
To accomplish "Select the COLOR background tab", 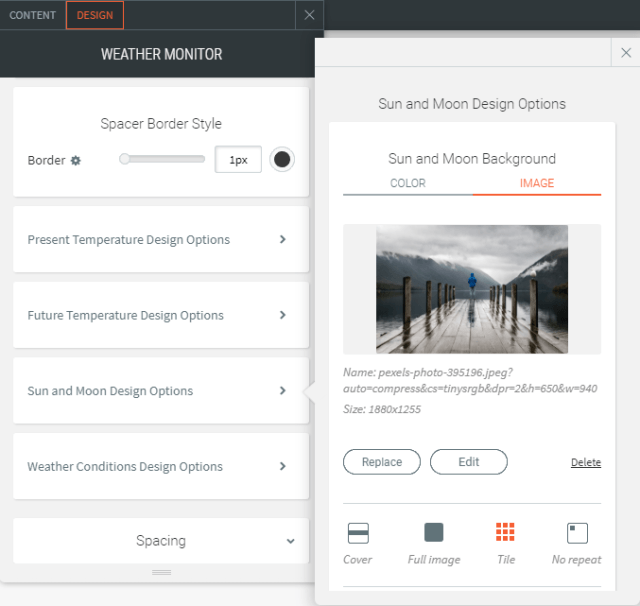I will pos(407,183).
